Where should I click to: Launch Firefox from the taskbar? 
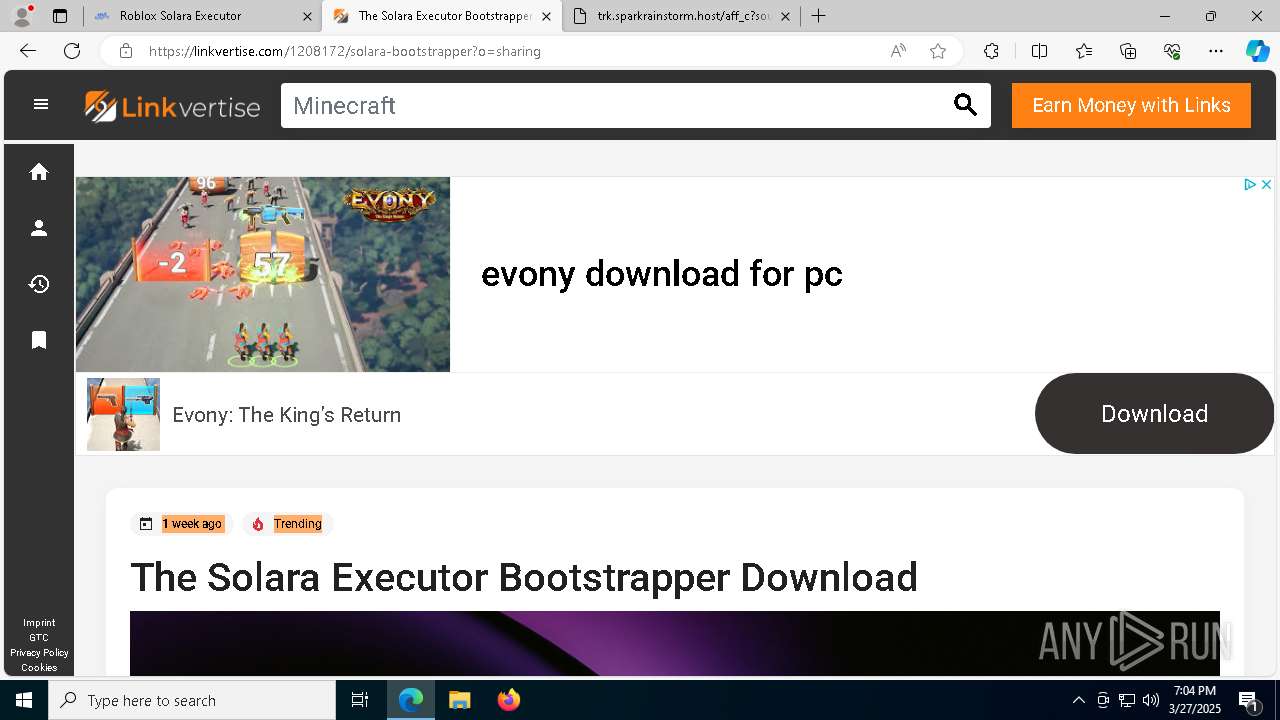[508, 700]
